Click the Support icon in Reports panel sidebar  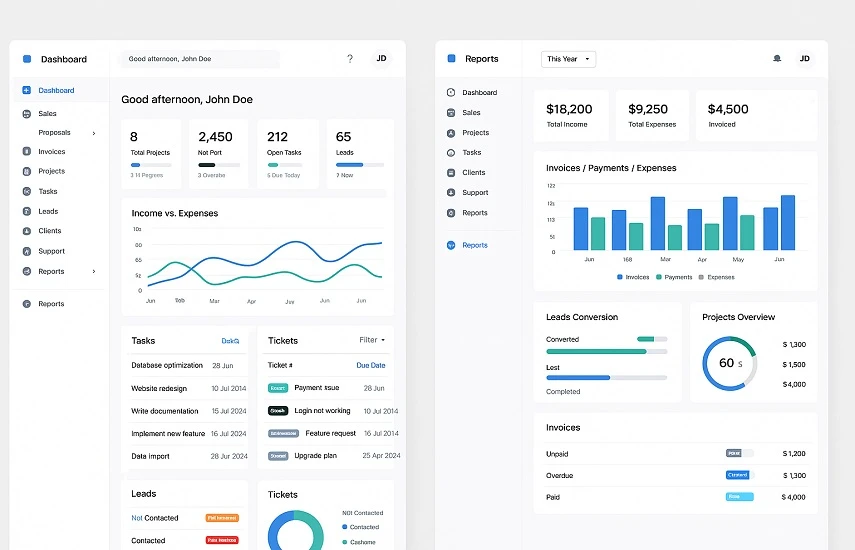click(x=451, y=193)
